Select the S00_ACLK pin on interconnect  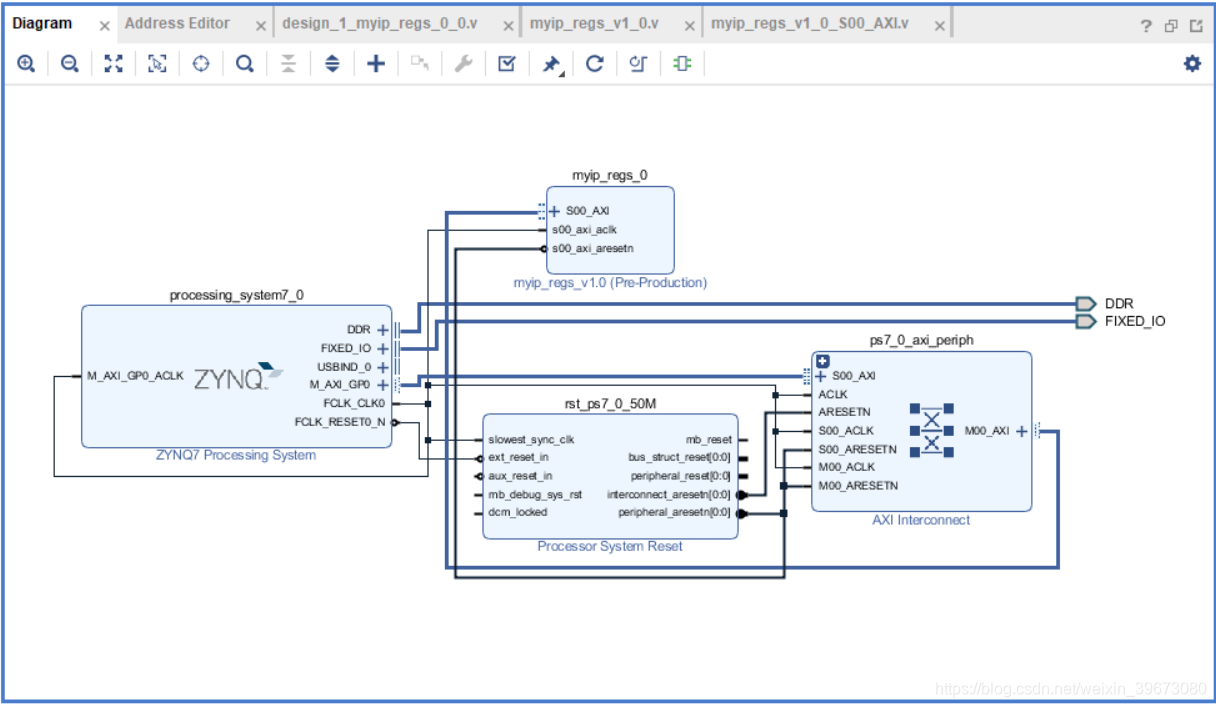click(845, 431)
